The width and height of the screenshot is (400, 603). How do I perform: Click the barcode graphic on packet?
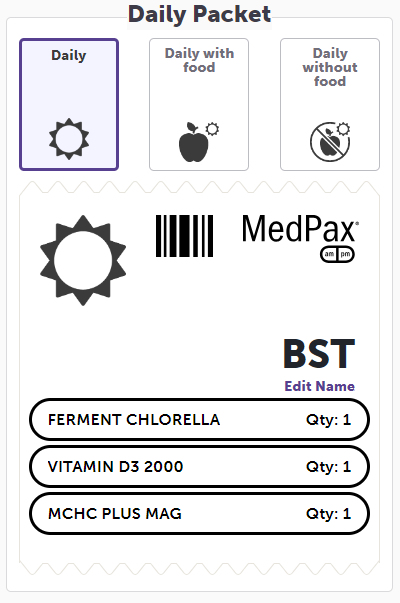click(184, 236)
